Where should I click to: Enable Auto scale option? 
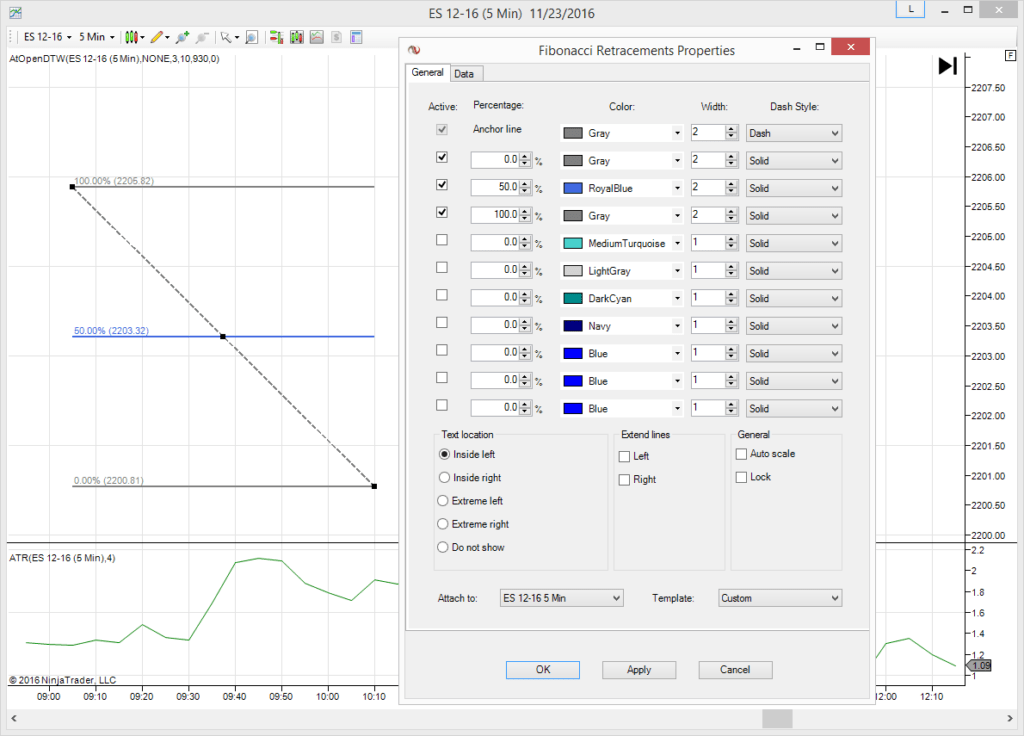(741, 454)
